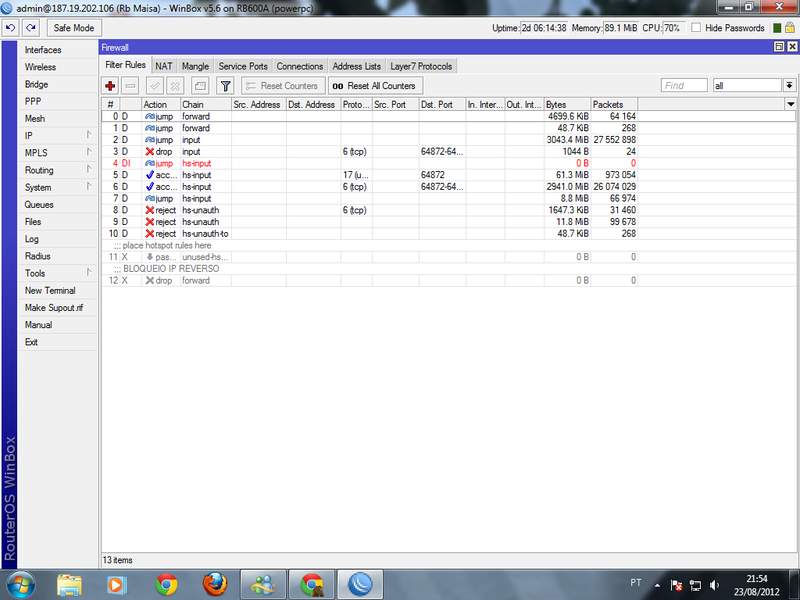This screenshot has width=800, height=600.
Task: Click Reset All Counters button
Action: click(x=375, y=86)
